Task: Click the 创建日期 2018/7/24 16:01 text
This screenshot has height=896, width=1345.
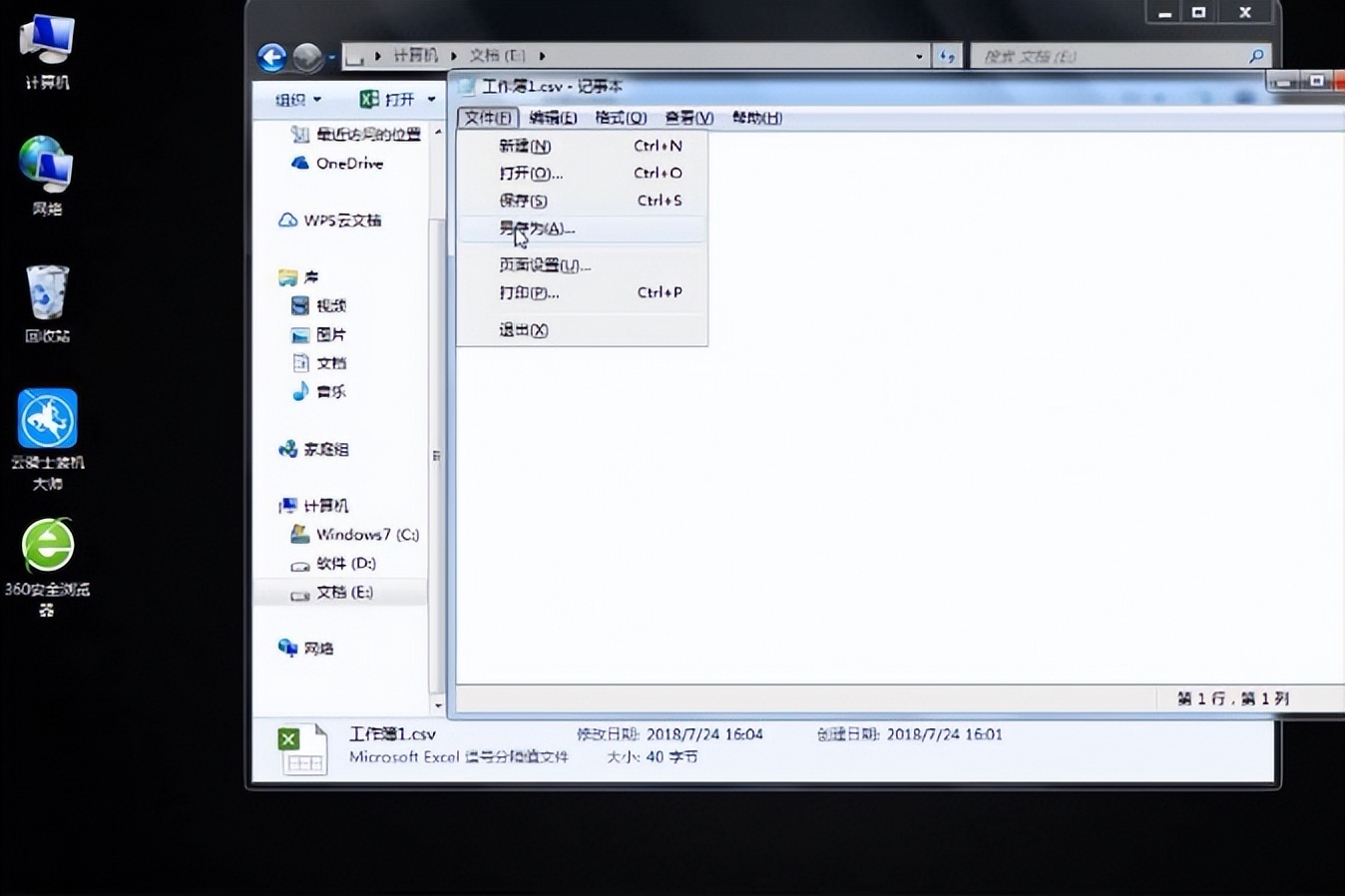Action: 910,734
